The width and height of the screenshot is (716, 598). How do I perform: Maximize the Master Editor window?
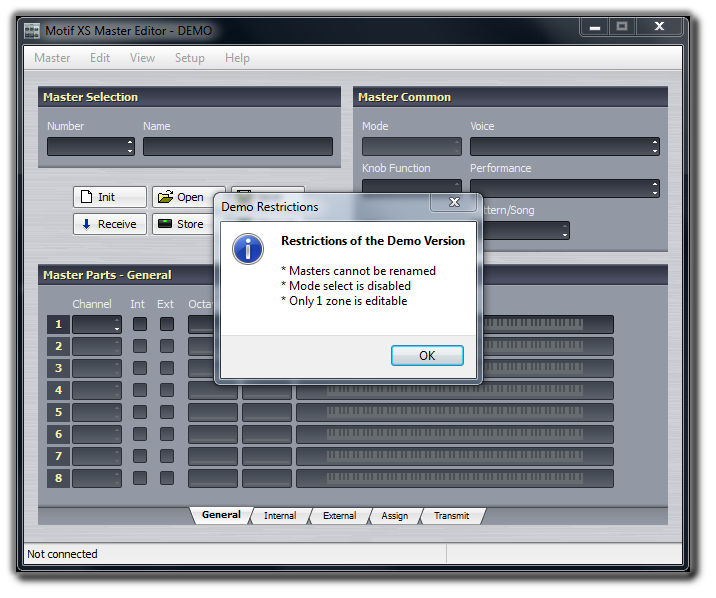pos(621,26)
